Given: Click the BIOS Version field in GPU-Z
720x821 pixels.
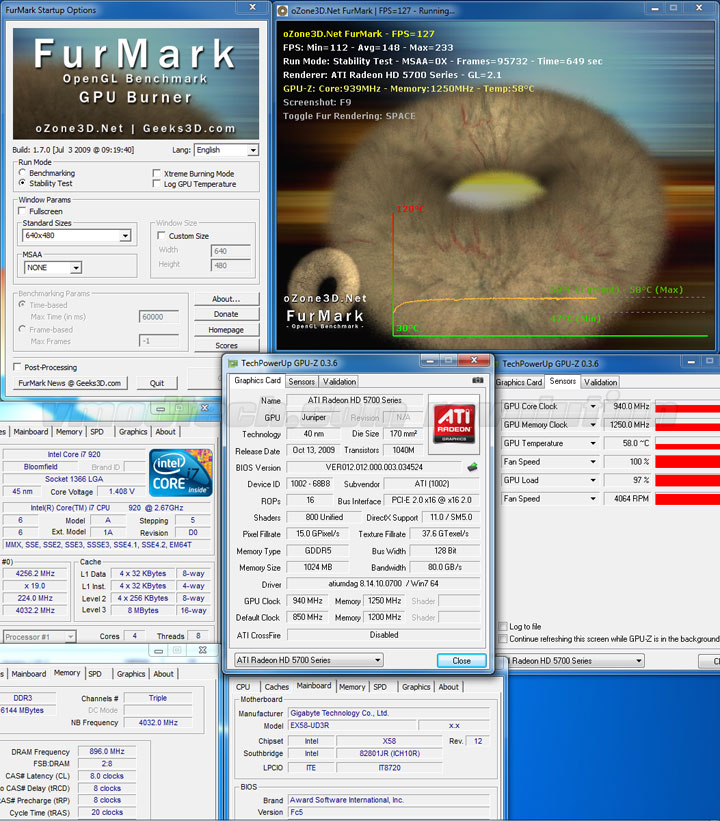Looking at the screenshot, I should pyautogui.click(x=374, y=467).
